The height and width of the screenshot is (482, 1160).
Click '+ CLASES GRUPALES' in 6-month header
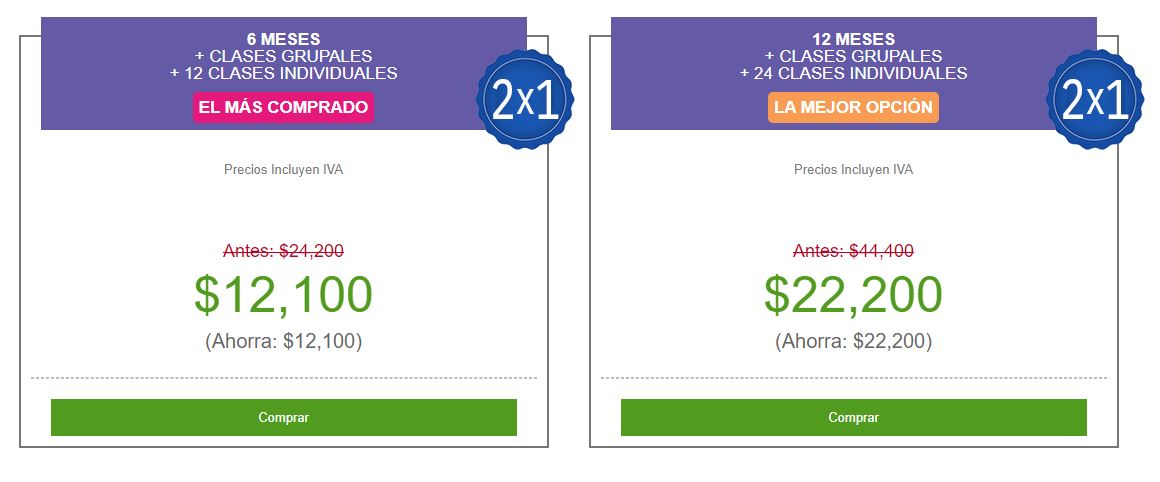(283, 56)
